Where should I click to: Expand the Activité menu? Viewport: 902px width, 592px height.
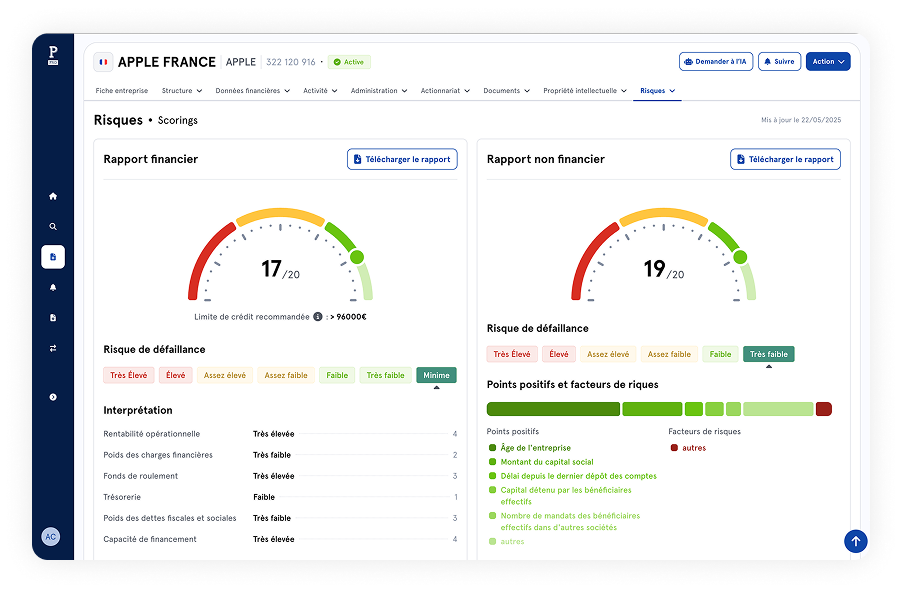[x=320, y=91]
